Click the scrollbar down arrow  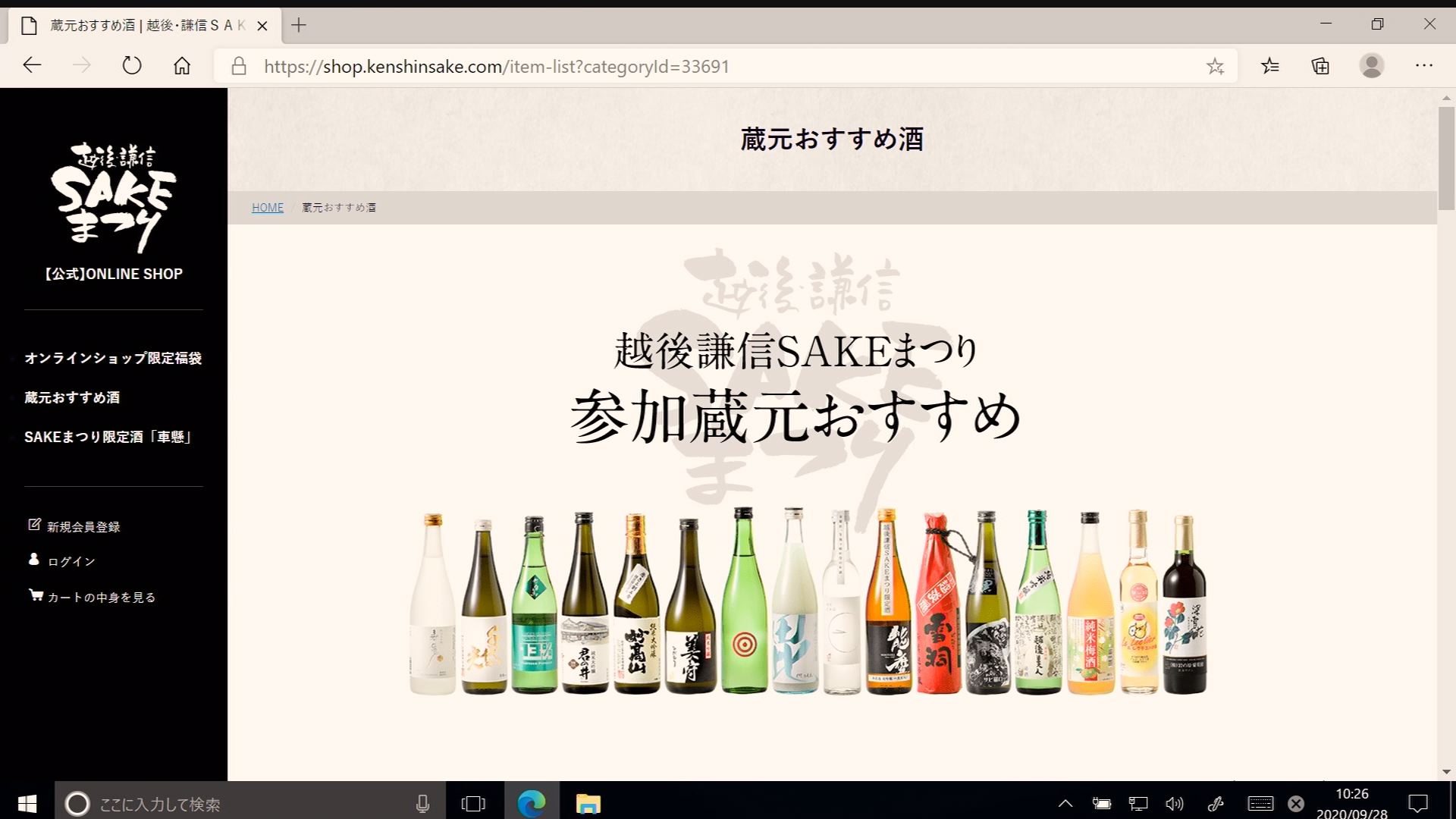coord(1446,772)
